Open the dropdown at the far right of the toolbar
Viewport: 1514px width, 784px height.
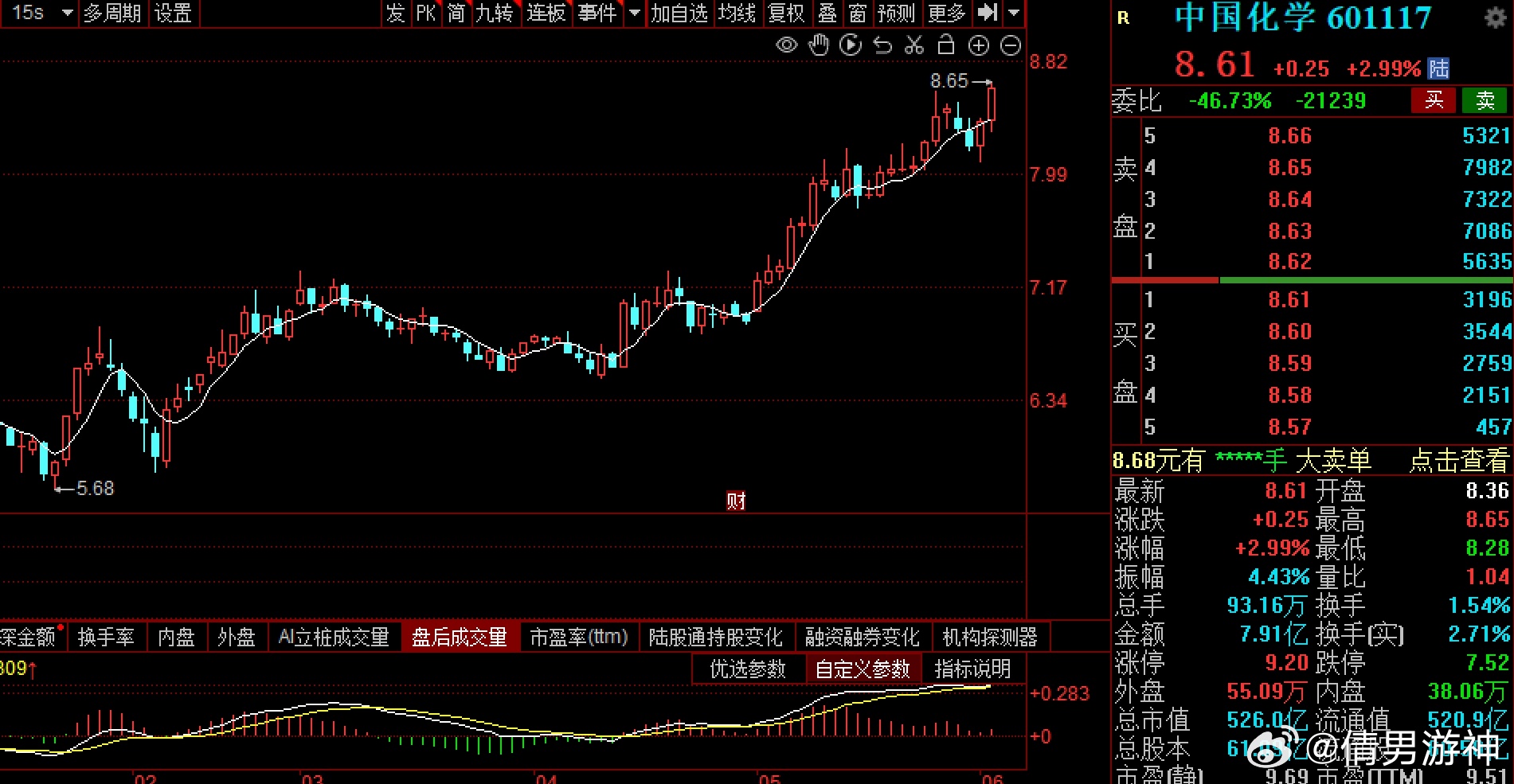click(1012, 14)
